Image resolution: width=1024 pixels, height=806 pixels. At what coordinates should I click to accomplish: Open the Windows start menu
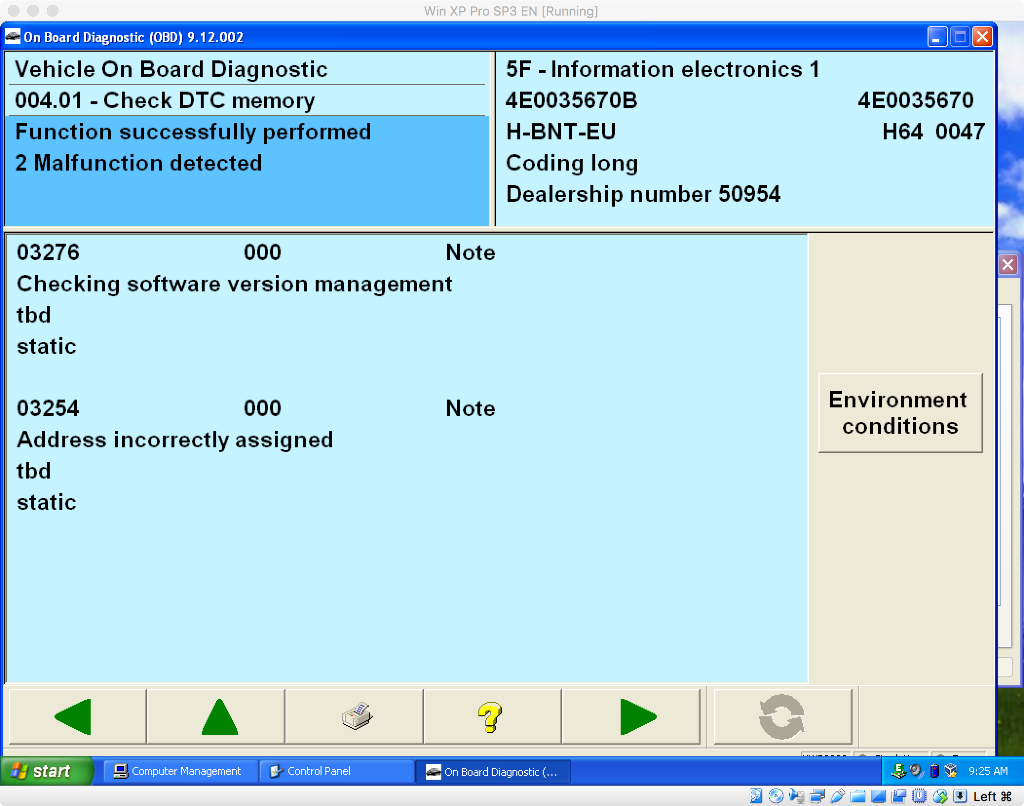click(x=46, y=771)
